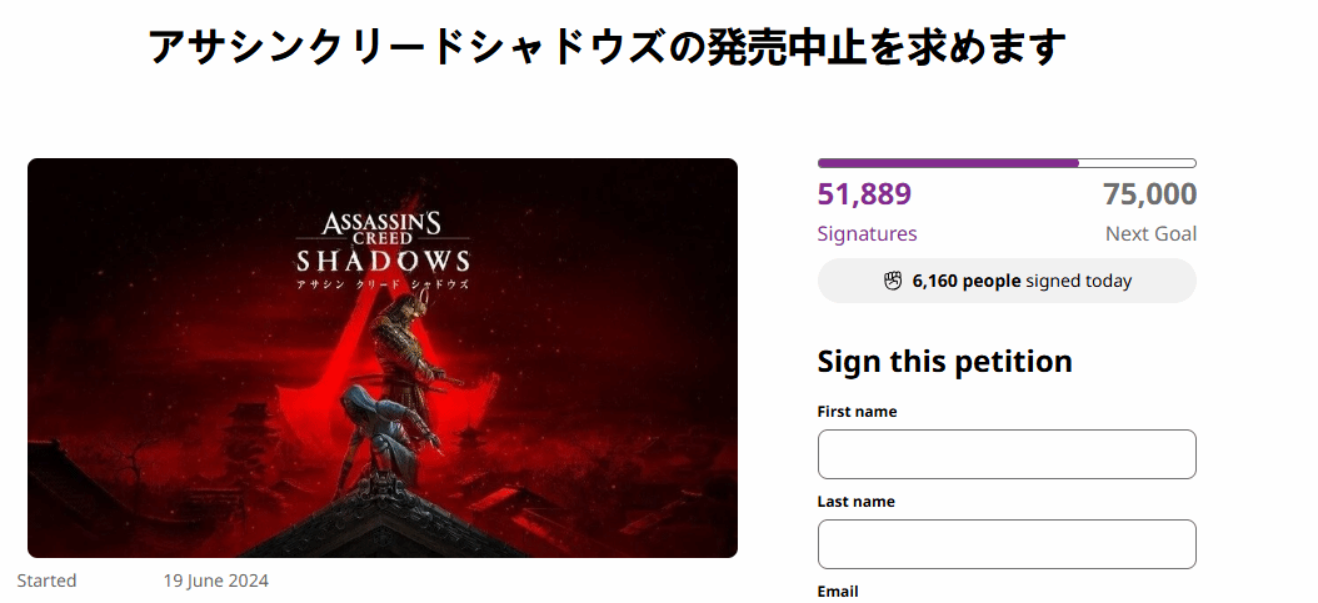Screen dimensions: 1318x603
Task: Click the Email field label
Action: (x=837, y=591)
